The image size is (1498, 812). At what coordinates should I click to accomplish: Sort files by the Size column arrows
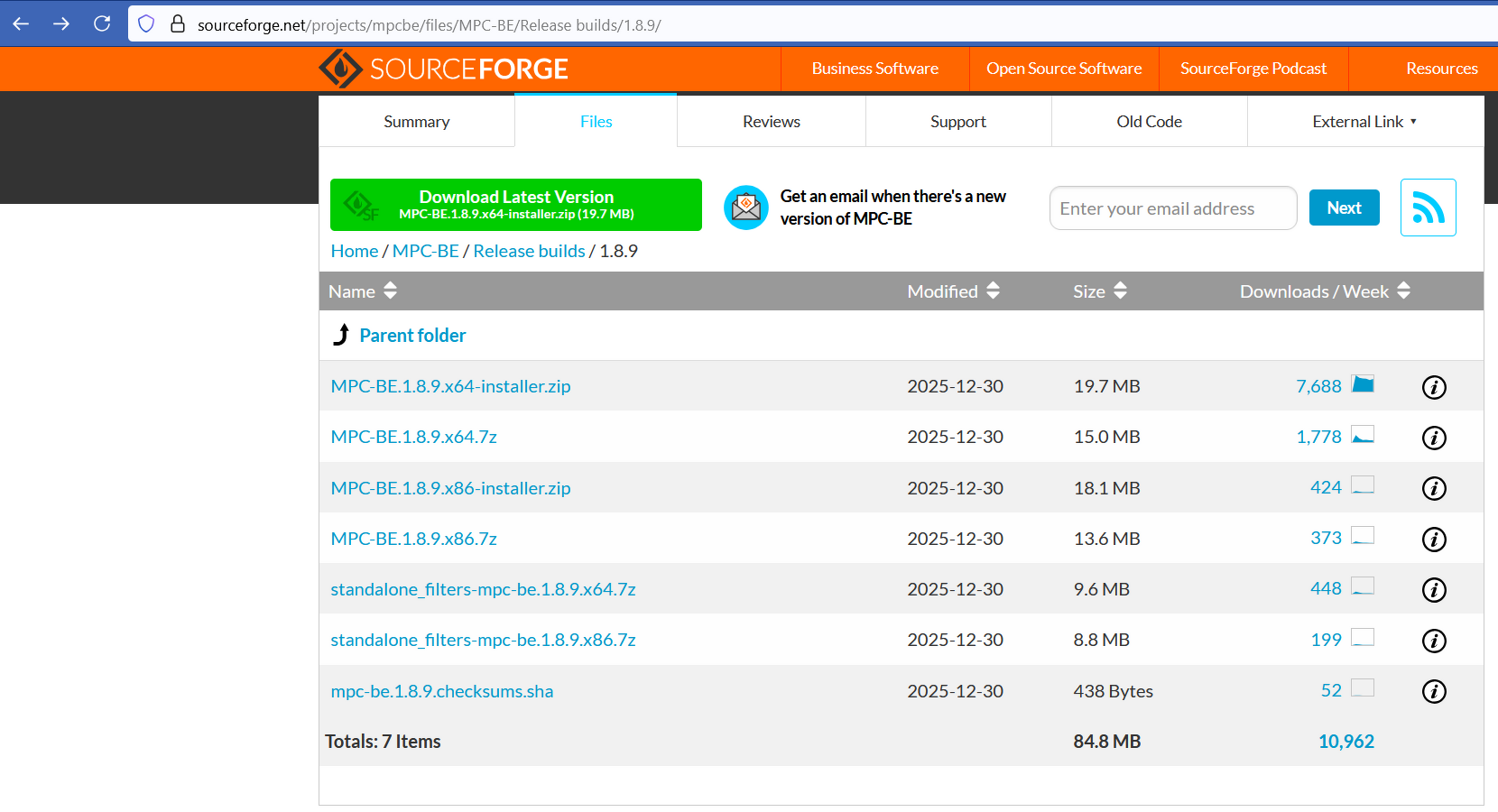pyautogui.click(x=1120, y=291)
